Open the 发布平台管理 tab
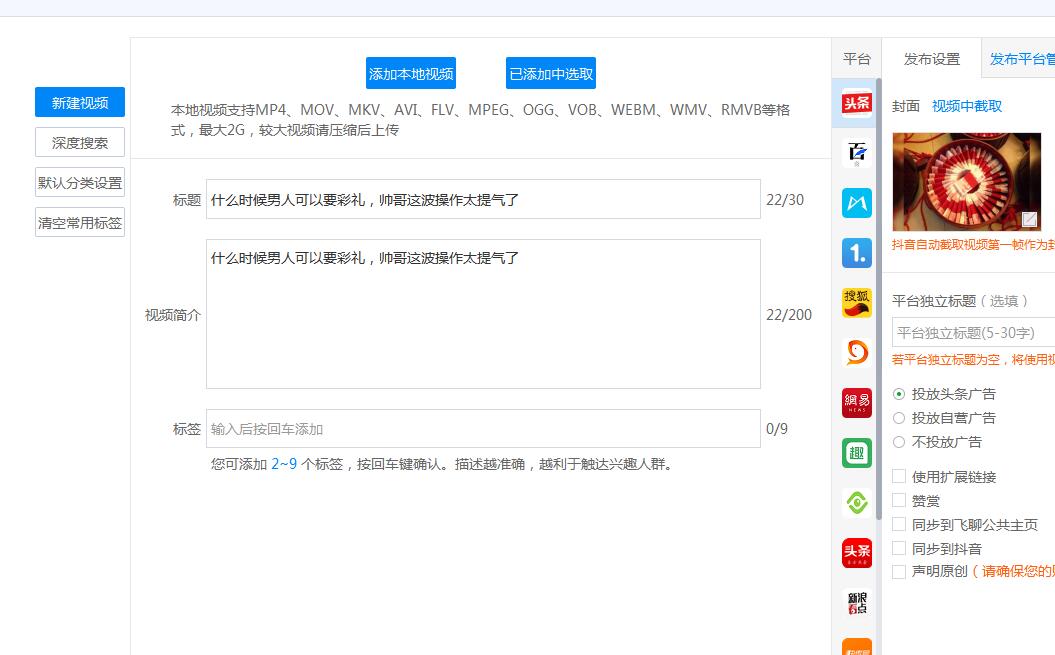The height and width of the screenshot is (655, 1055). 1021,59
